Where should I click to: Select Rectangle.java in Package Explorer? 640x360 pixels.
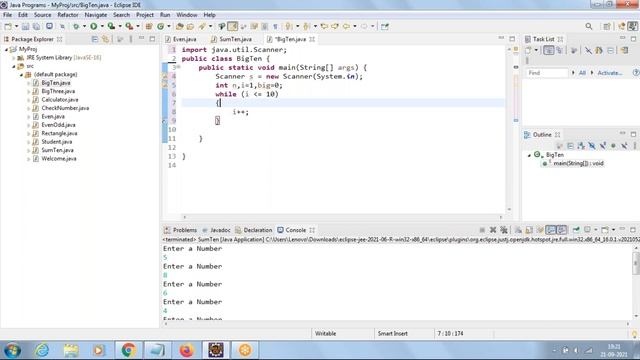(59, 133)
